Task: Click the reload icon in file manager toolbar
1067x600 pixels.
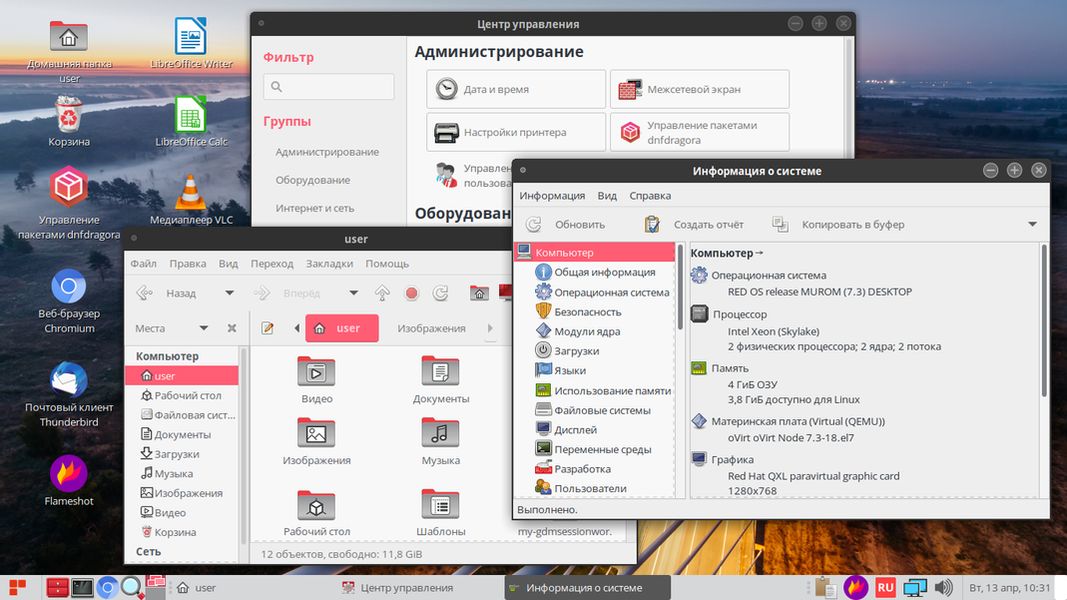Action: tap(439, 293)
